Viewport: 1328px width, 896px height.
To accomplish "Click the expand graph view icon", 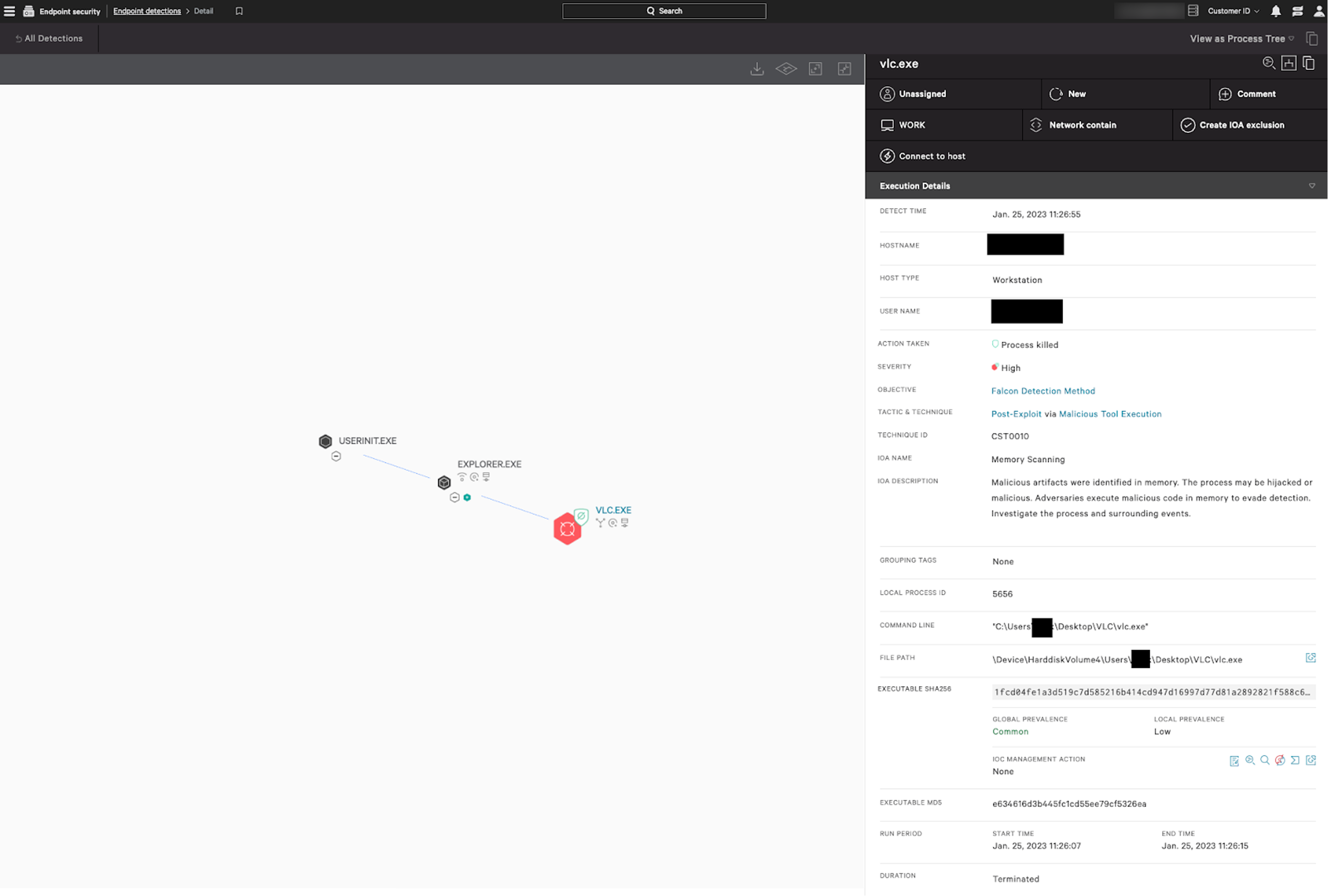I will [x=815, y=69].
